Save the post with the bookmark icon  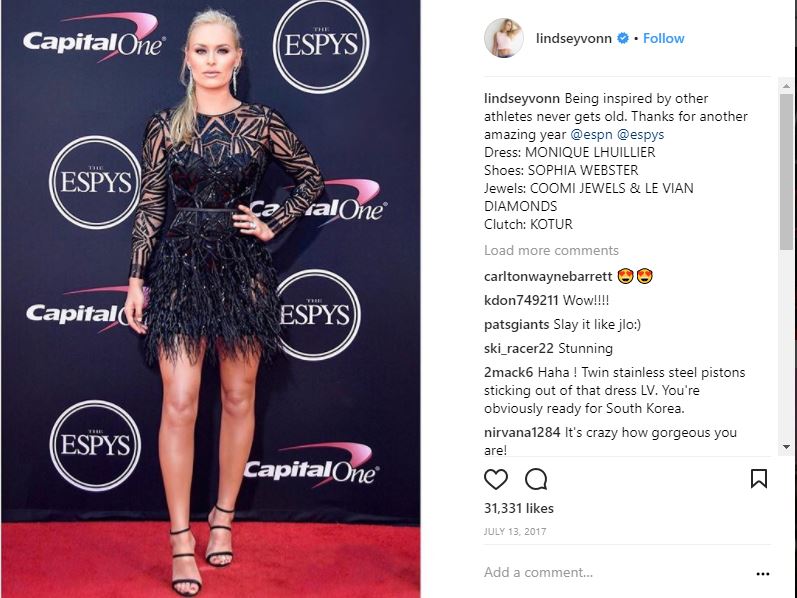(758, 479)
